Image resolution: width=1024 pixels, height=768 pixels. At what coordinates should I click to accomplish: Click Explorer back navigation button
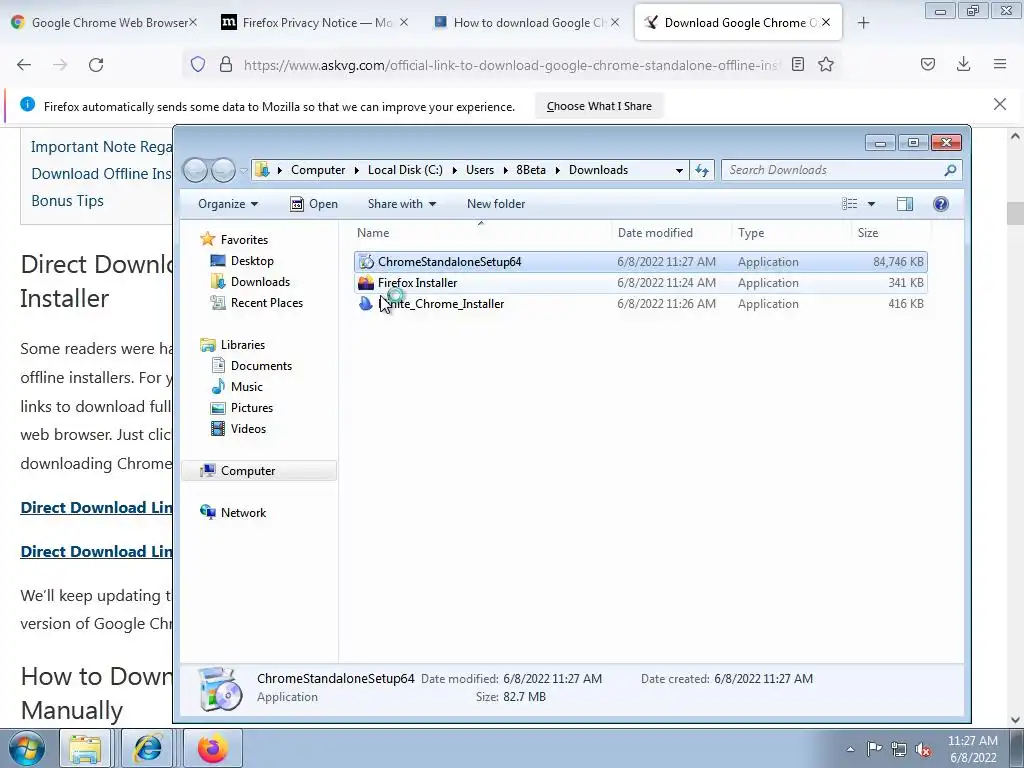click(x=195, y=170)
